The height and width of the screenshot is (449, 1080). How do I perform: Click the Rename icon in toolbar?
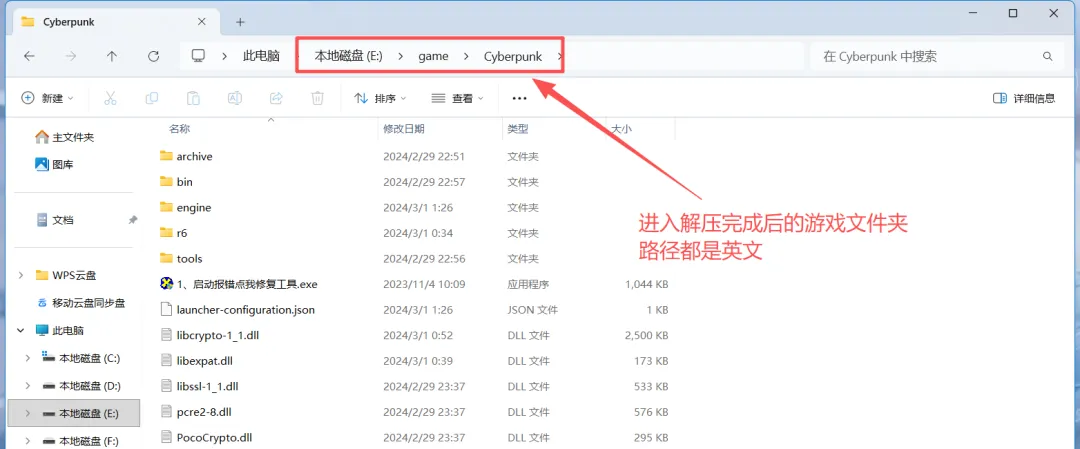pyautogui.click(x=235, y=98)
